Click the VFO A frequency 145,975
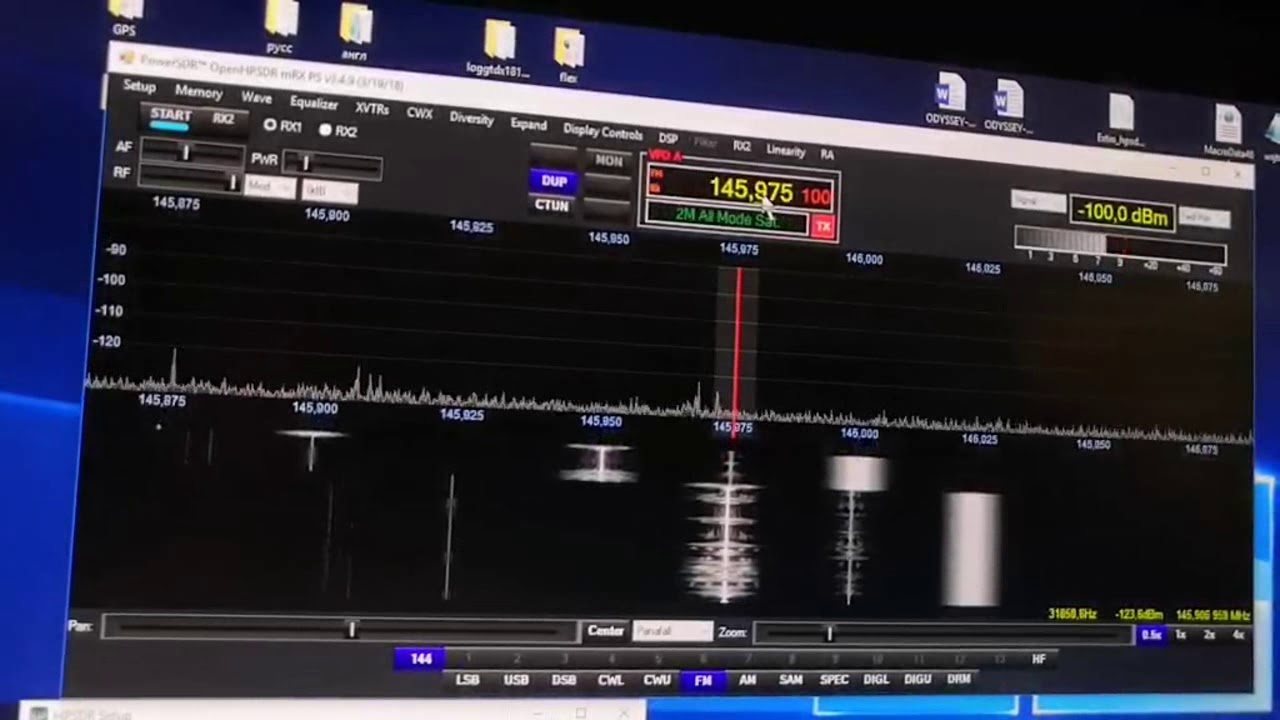 pos(751,189)
